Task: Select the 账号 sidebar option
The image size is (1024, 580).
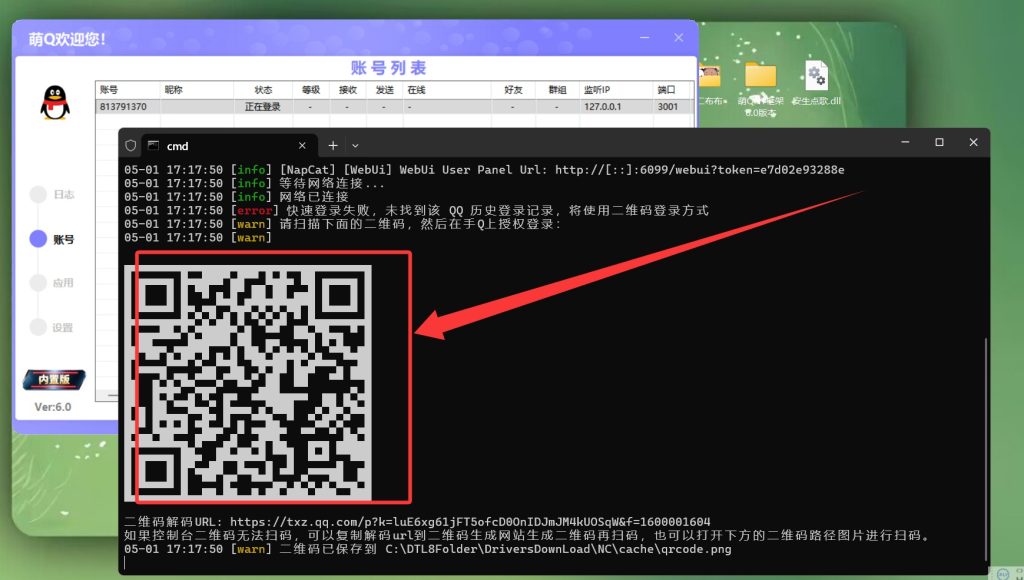Action: pos(53,239)
